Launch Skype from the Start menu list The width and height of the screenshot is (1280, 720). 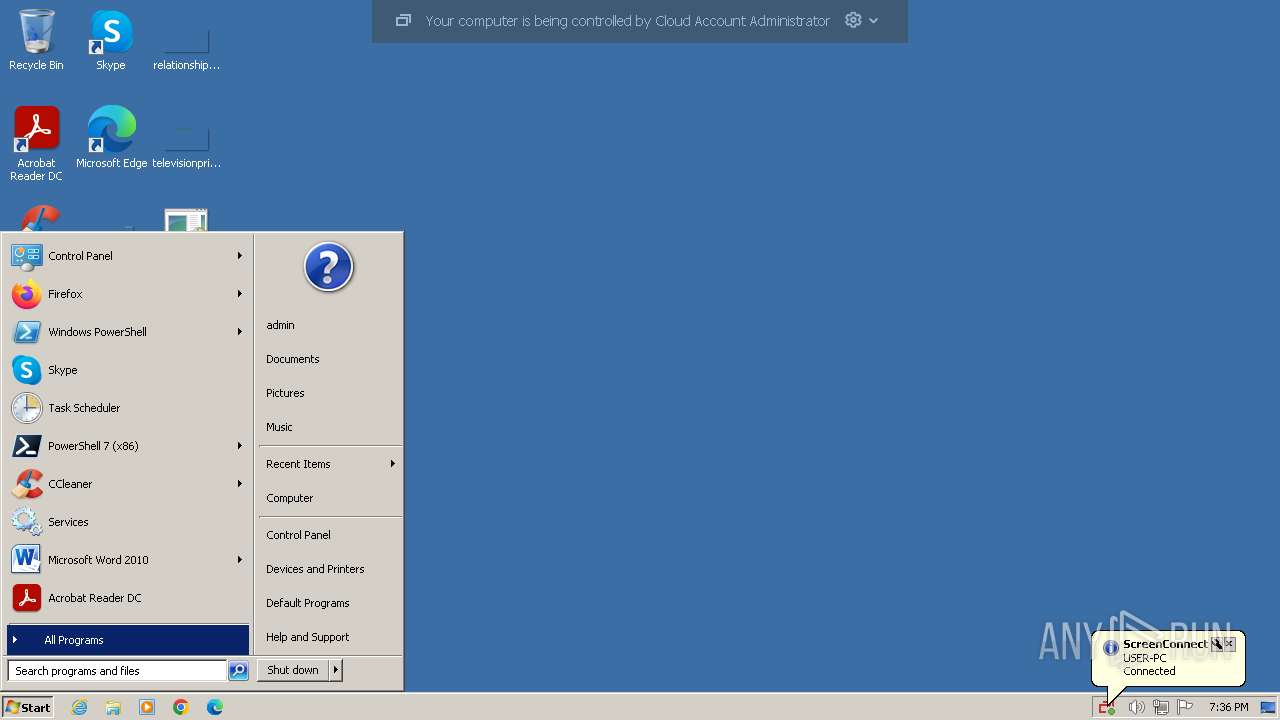coord(128,370)
